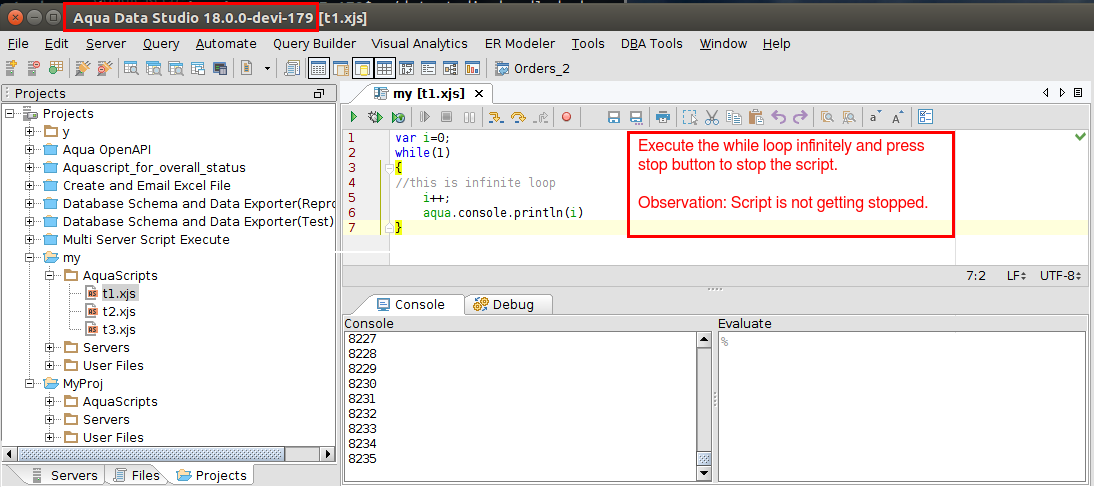This screenshot has height=487, width=1094.
Task: Click the first Query Analyzer magnifier window icon
Action: [x=130, y=68]
